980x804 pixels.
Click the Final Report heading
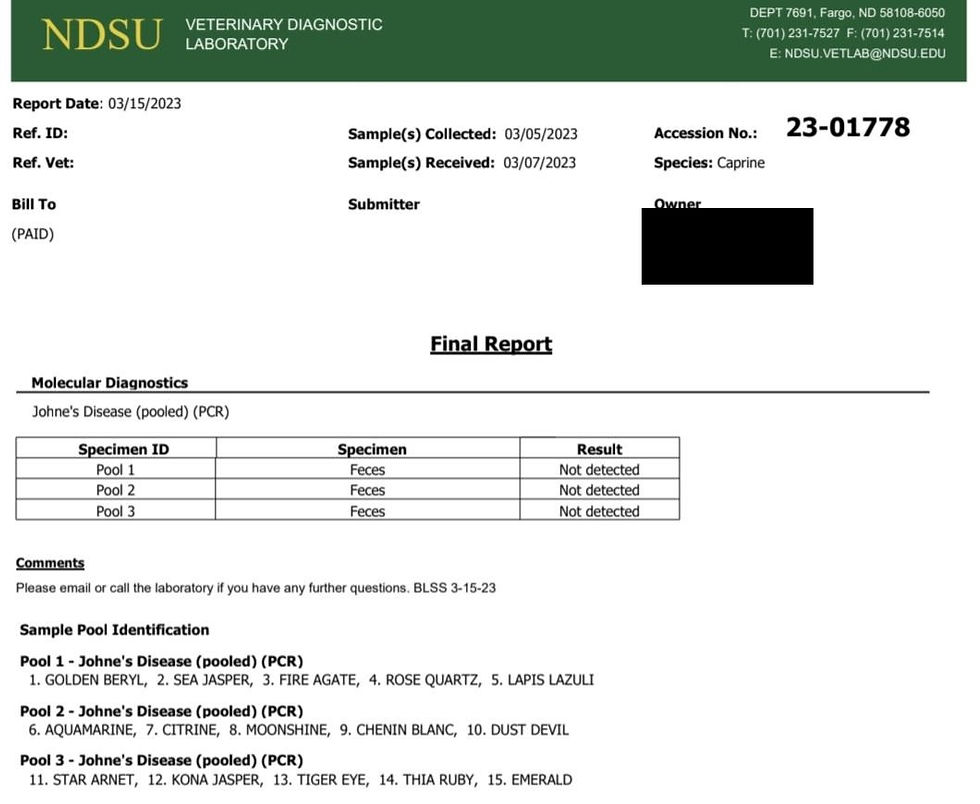(x=491, y=344)
